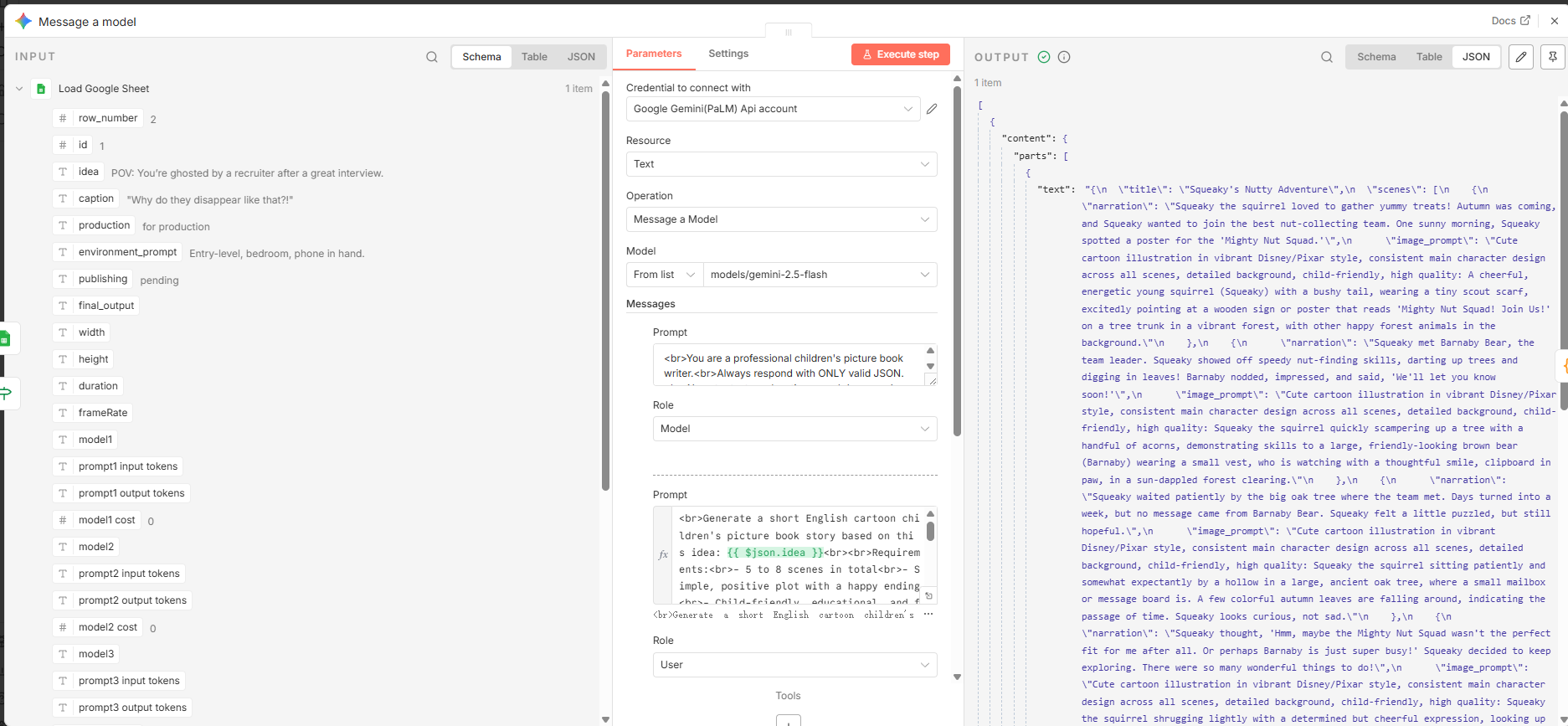
Task: Click the input panel search icon
Action: 431,57
